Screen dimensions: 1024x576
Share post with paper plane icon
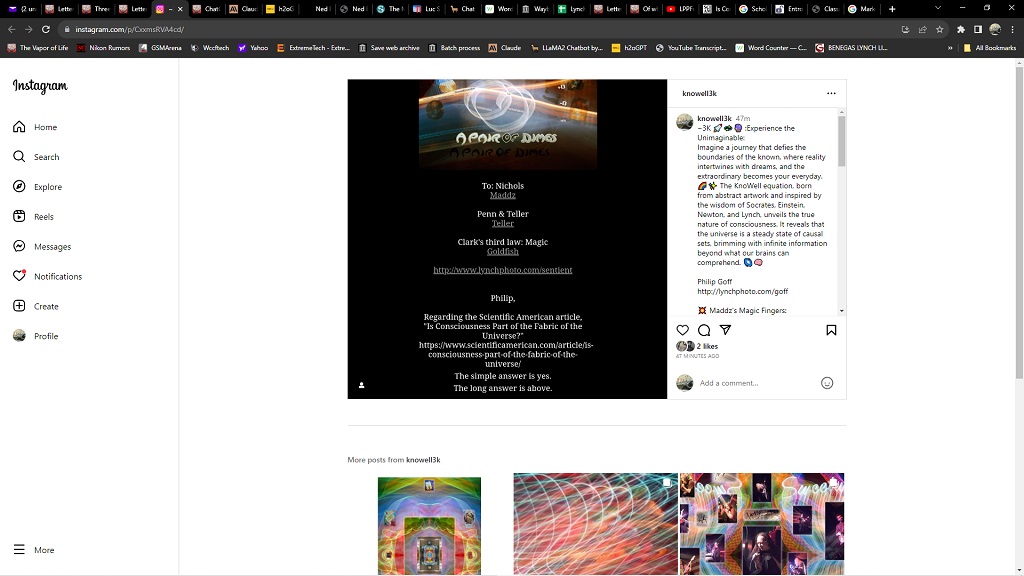click(x=725, y=330)
